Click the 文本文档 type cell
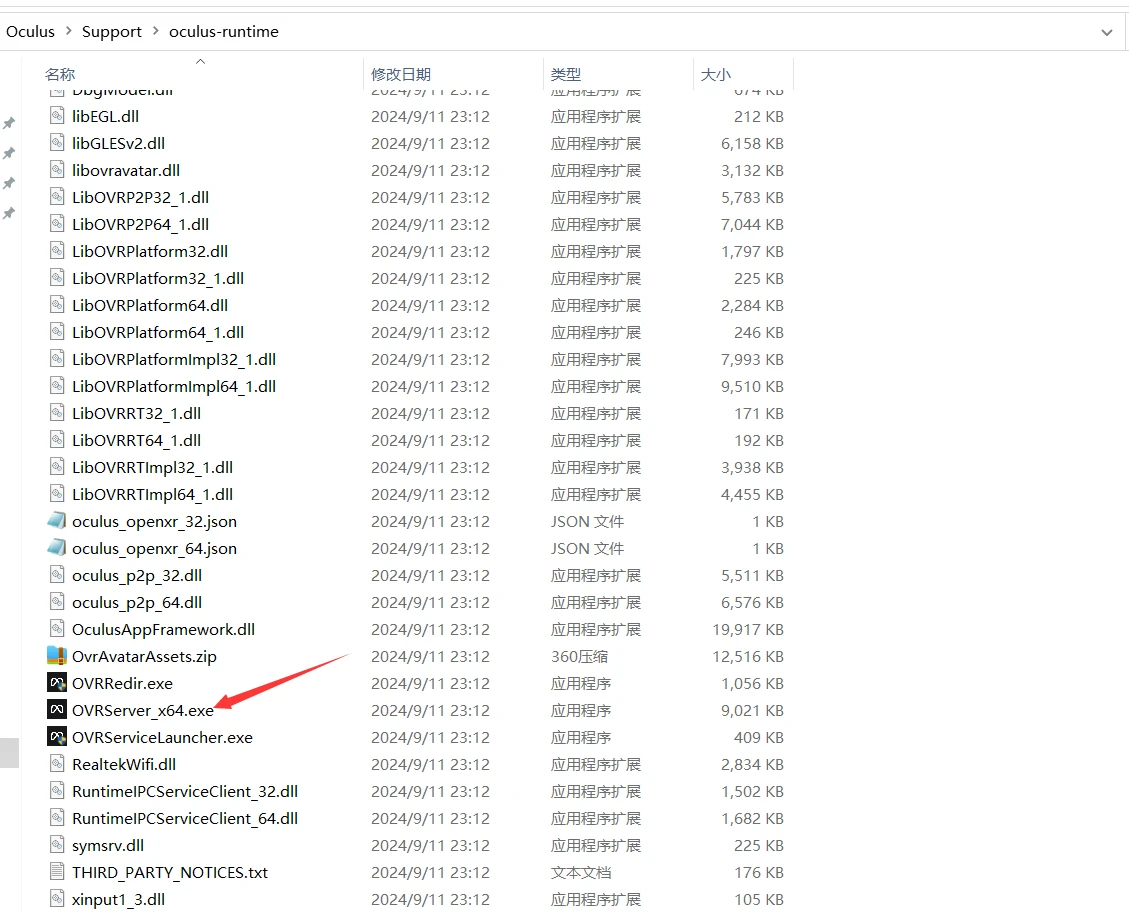 point(581,873)
